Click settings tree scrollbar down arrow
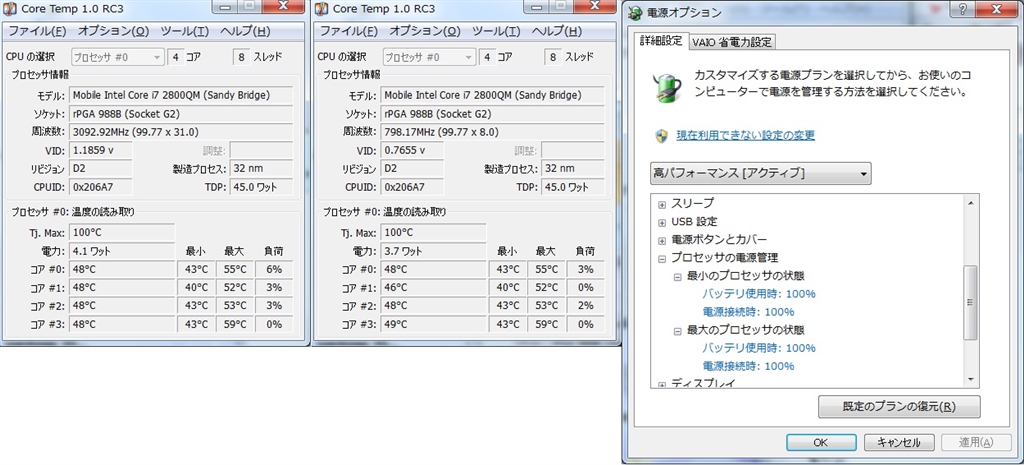The height and width of the screenshot is (465, 1024). click(x=970, y=379)
